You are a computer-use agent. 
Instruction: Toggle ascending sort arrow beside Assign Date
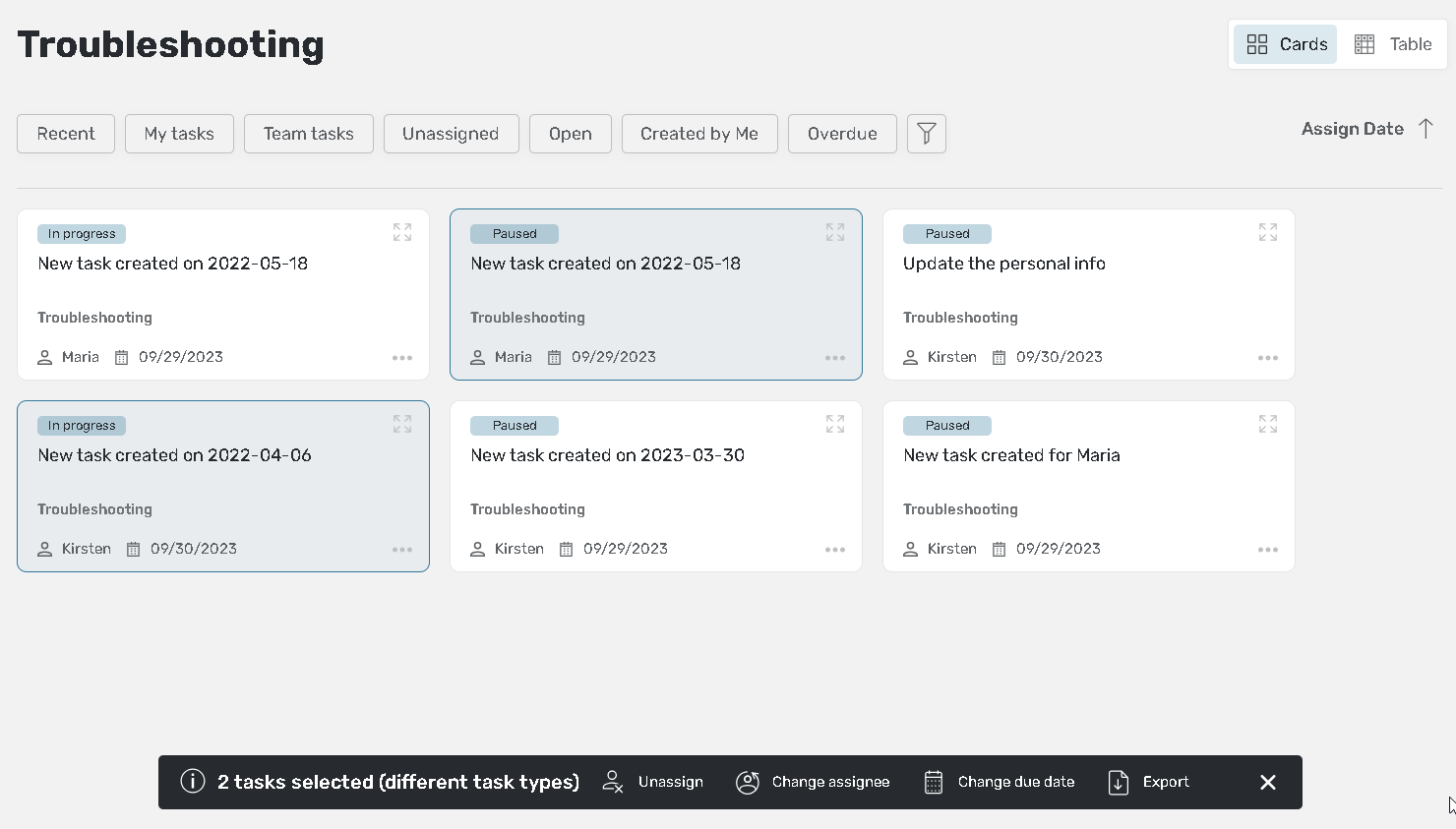click(x=1426, y=129)
